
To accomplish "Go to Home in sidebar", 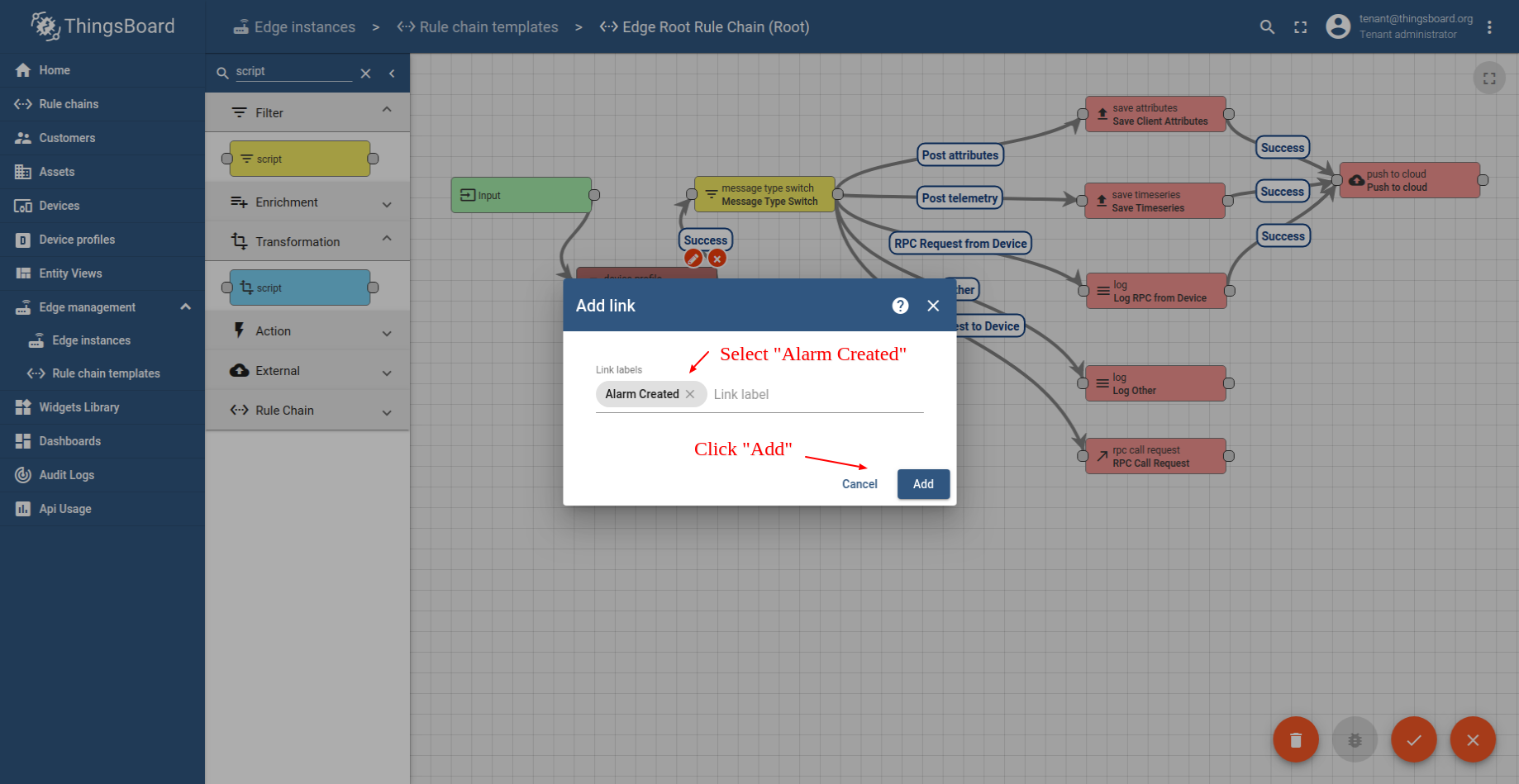I will click(x=102, y=70).
